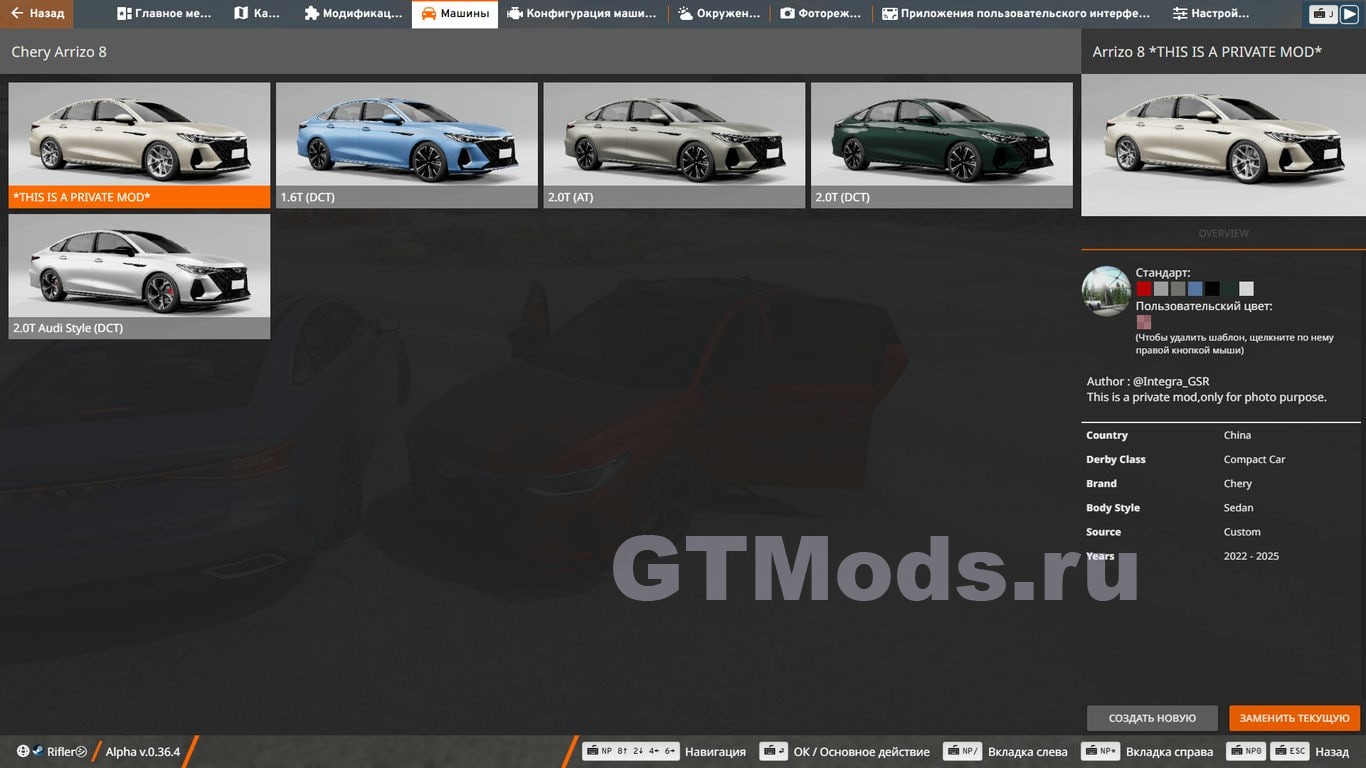Click the Steam logo icon beside Rifler

click(38, 751)
